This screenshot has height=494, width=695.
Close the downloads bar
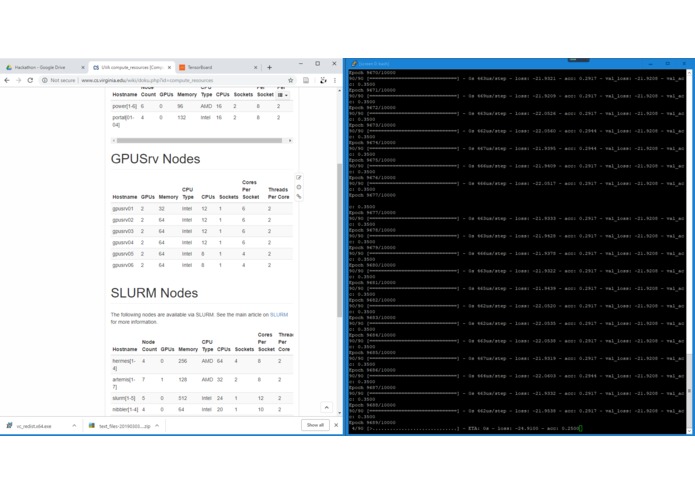(x=336, y=425)
